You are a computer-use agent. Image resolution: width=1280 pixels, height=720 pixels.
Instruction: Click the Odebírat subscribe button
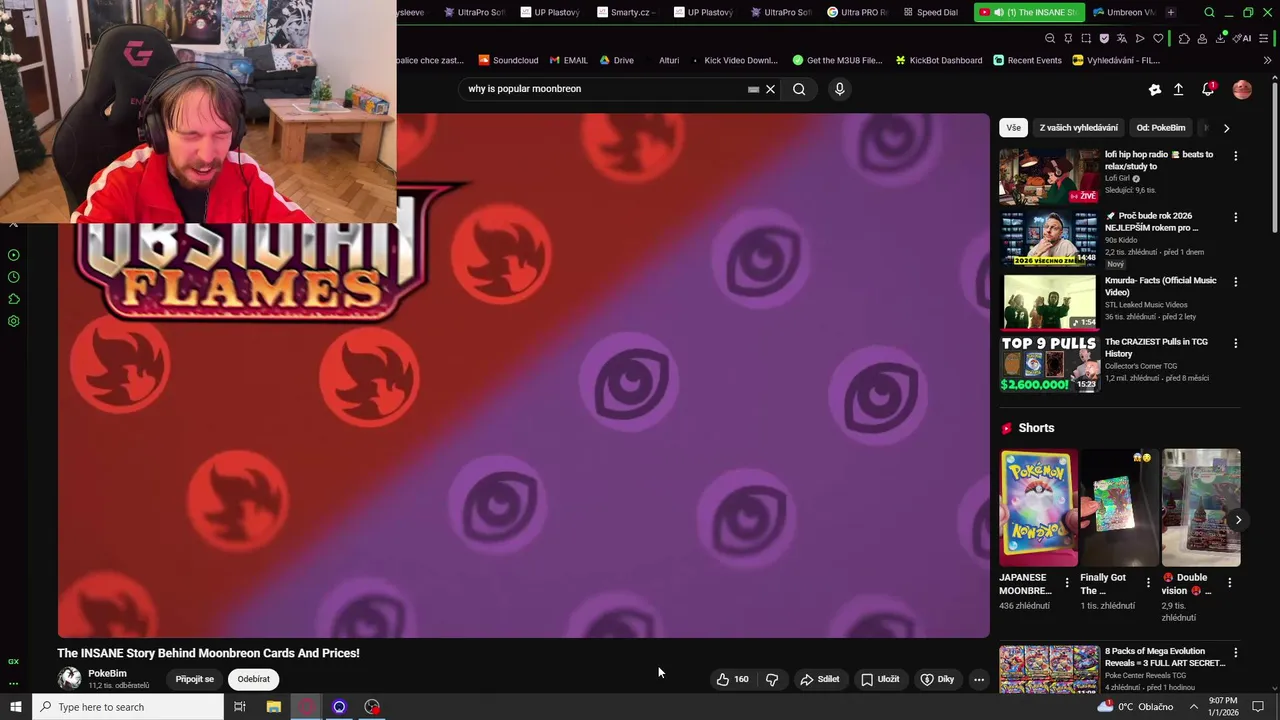(x=253, y=679)
